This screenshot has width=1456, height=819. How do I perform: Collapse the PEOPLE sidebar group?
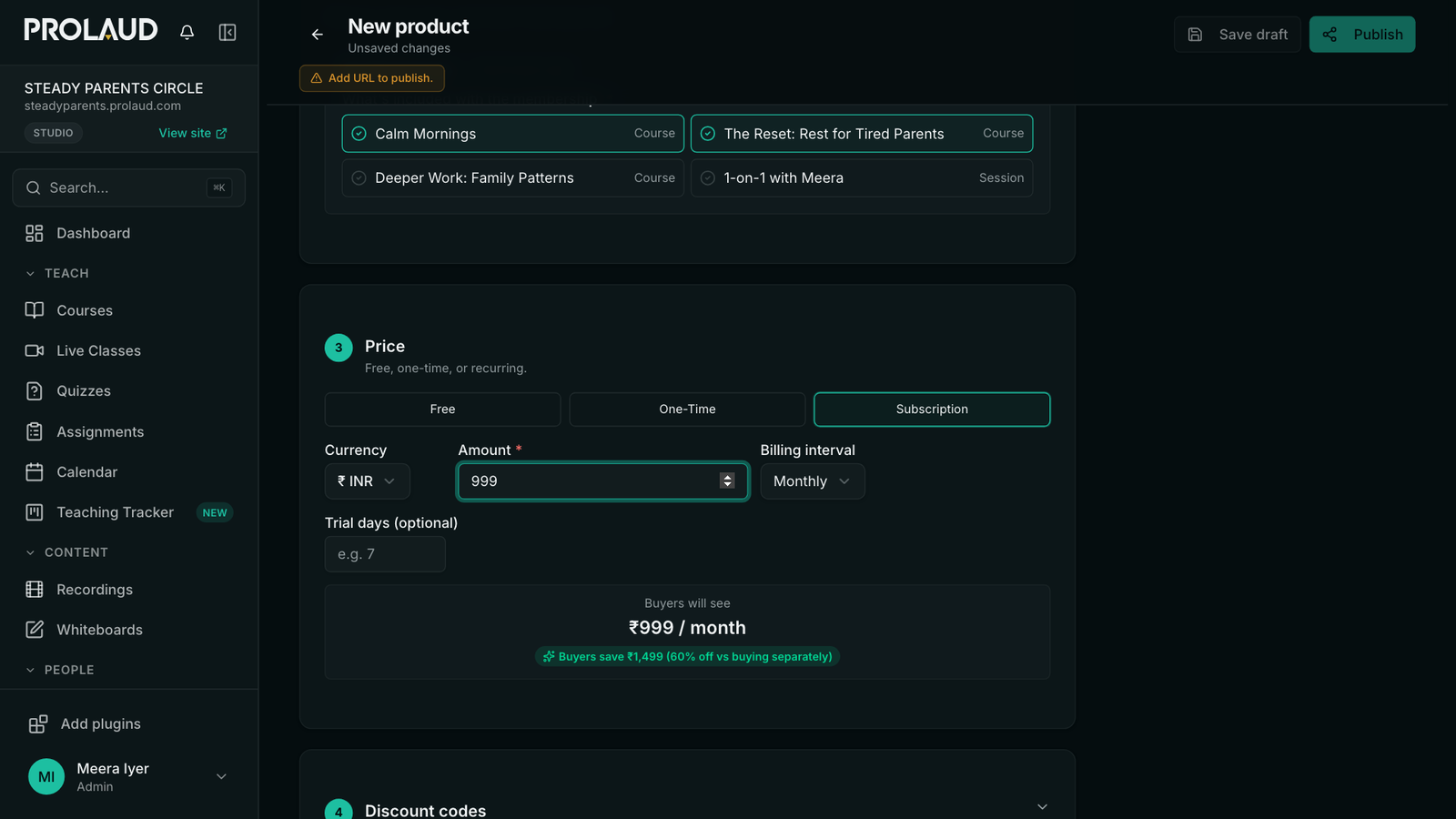[x=30, y=670]
